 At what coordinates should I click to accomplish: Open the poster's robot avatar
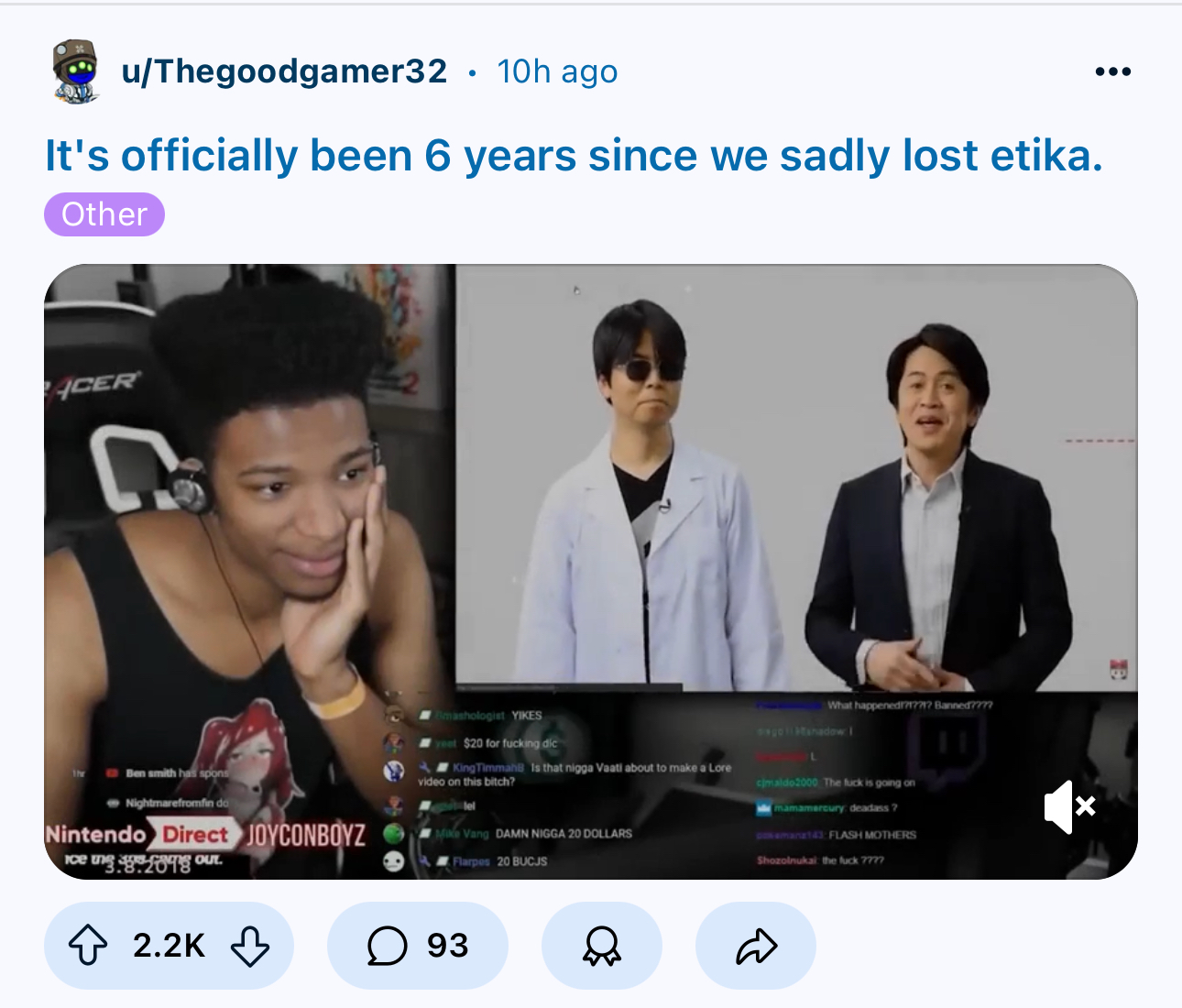[75, 71]
